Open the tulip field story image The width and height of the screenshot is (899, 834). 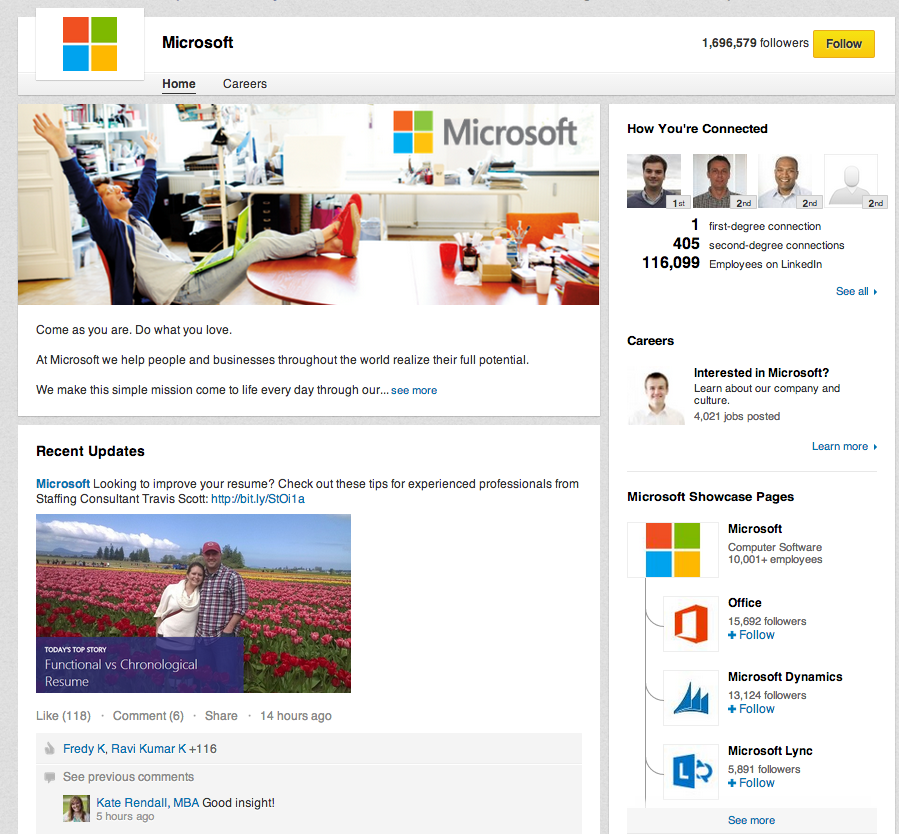tap(193, 603)
